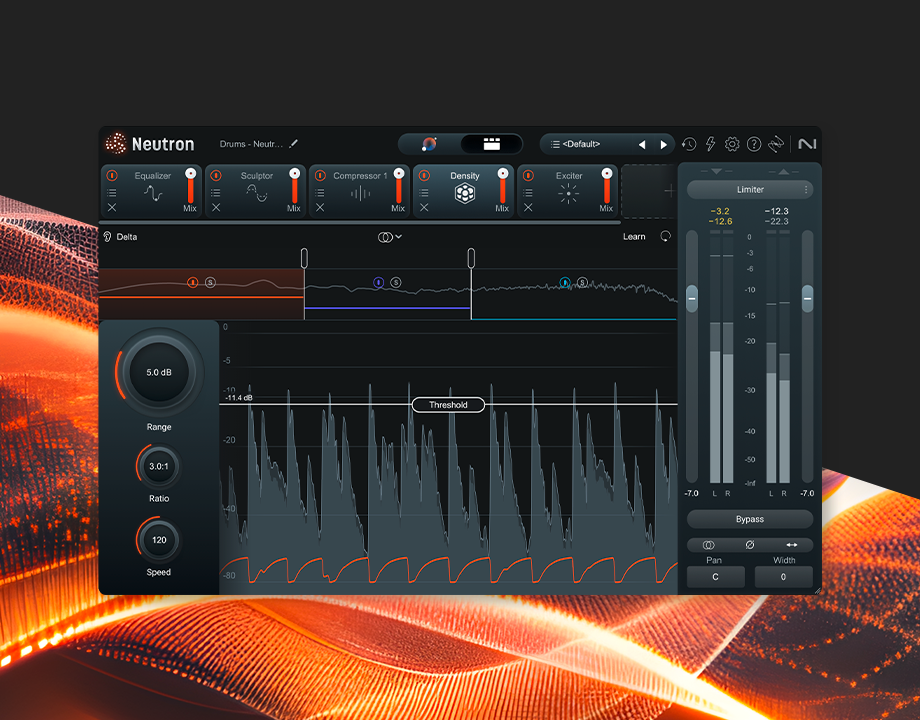Open the Assistant view icon
Viewport: 920px width, 720px height.
pos(429,144)
